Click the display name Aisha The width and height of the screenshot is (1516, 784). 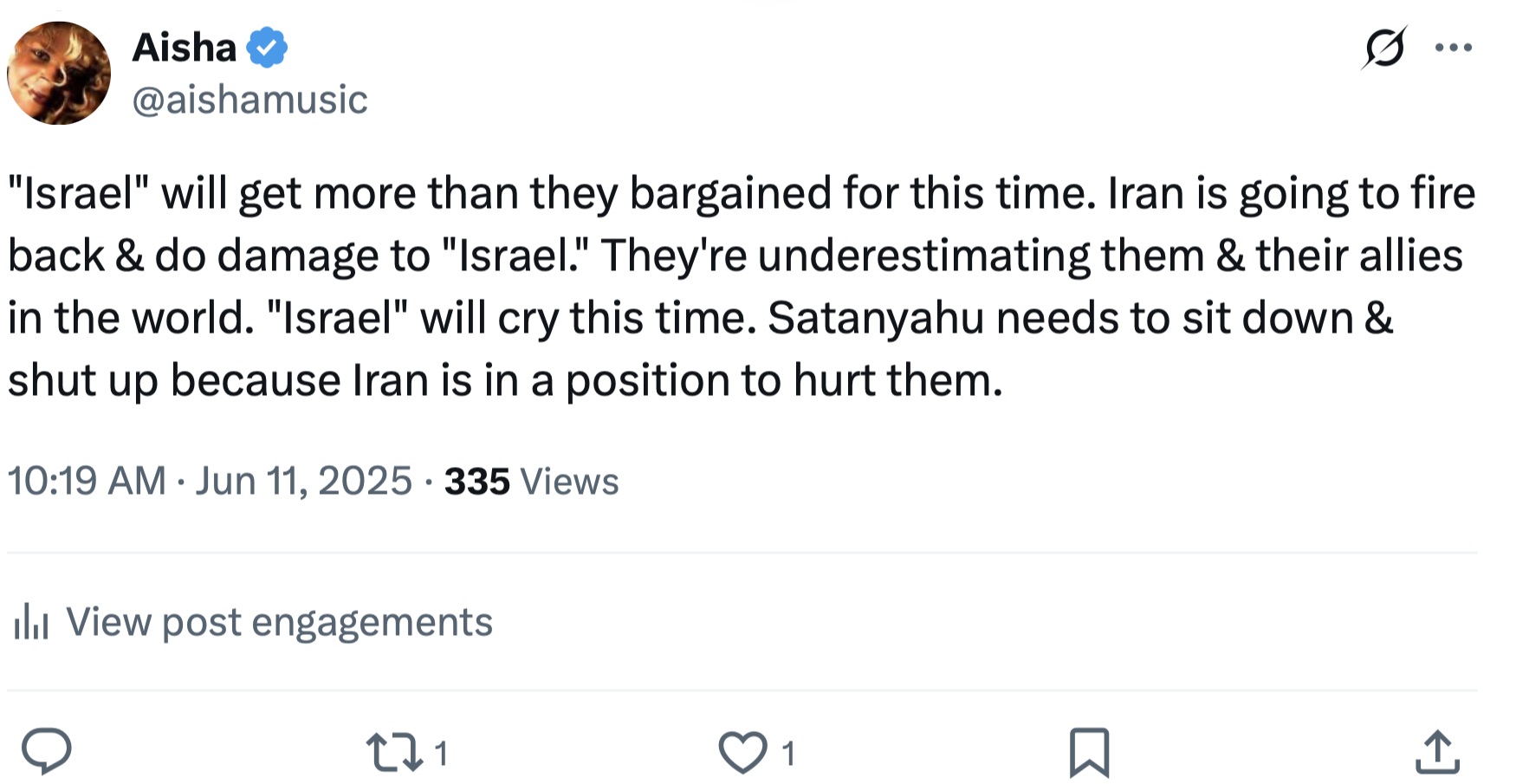click(x=184, y=48)
